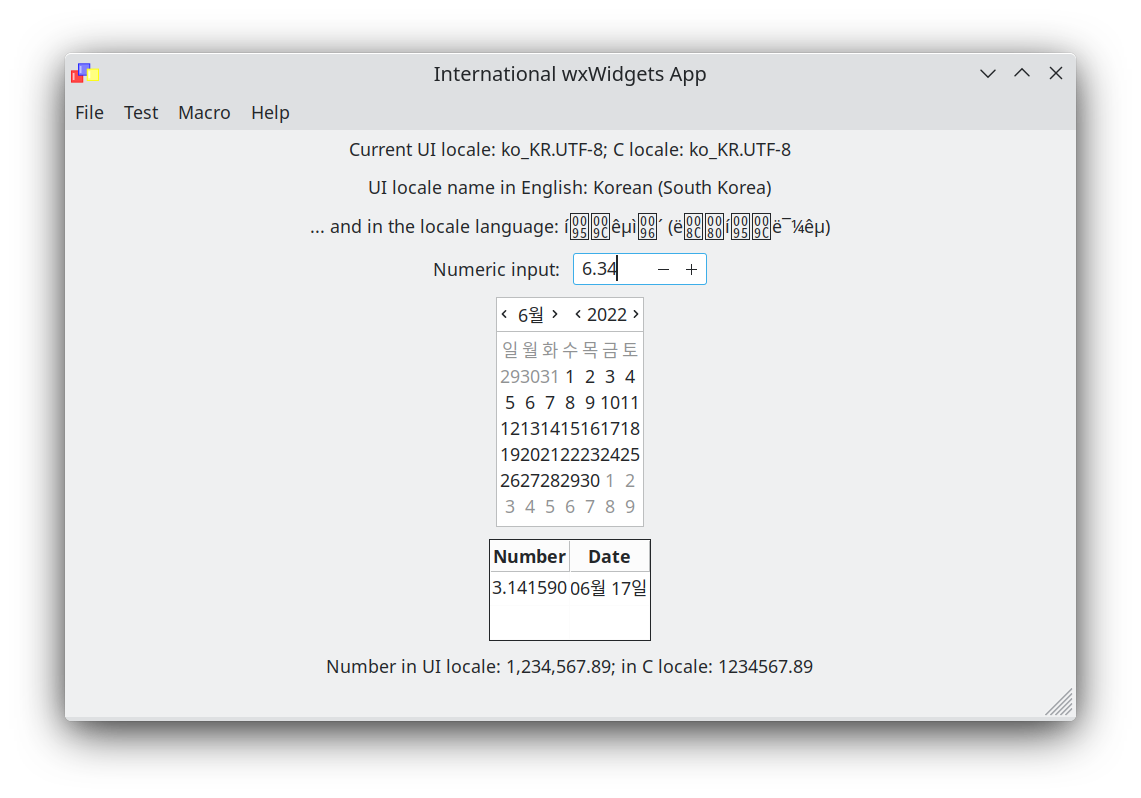
Task: Go to next year in calendar
Action: pyautogui.click(x=635, y=314)
